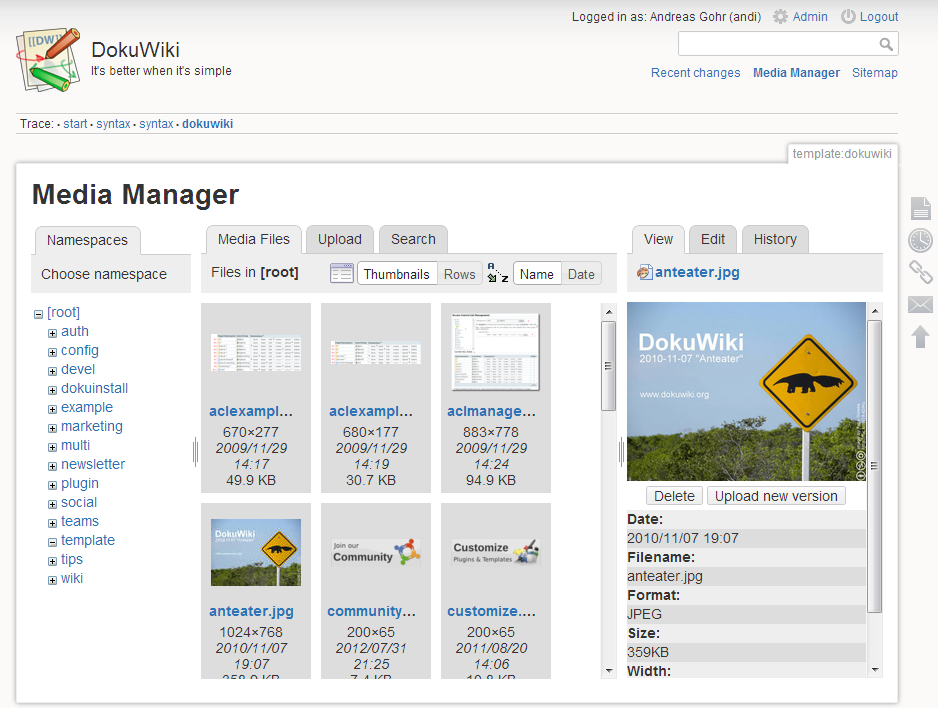Expand the plugin namespace node

point(52,485)
